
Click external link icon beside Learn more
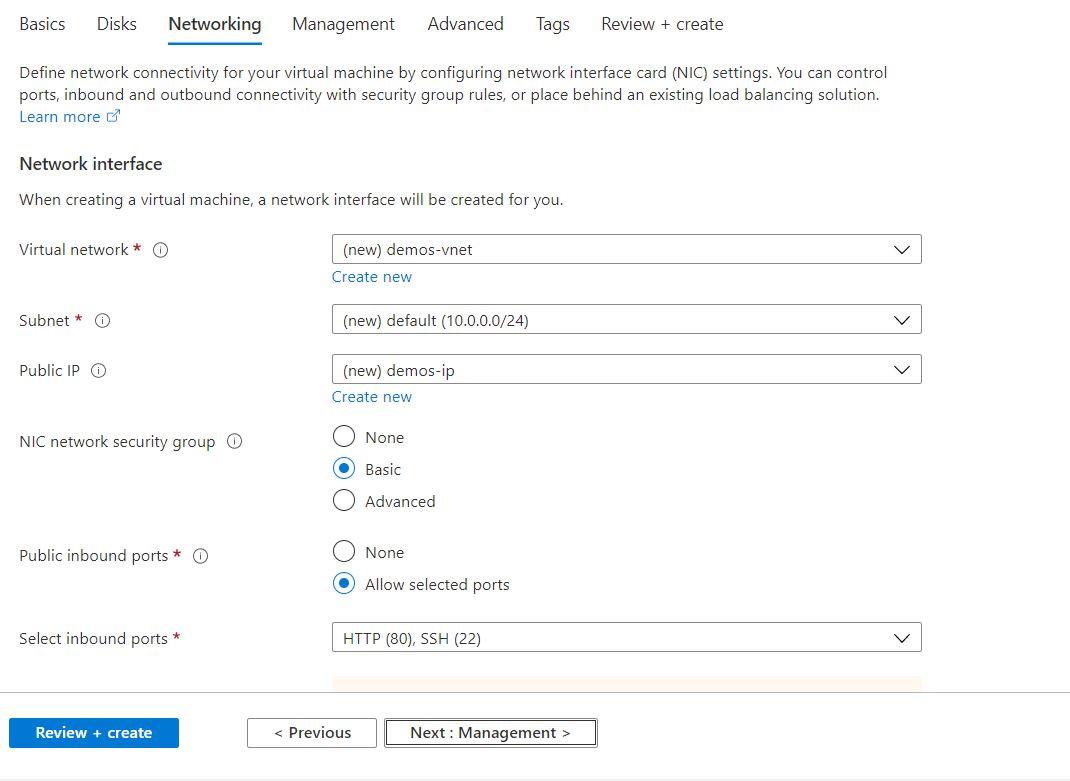[113, 117]
